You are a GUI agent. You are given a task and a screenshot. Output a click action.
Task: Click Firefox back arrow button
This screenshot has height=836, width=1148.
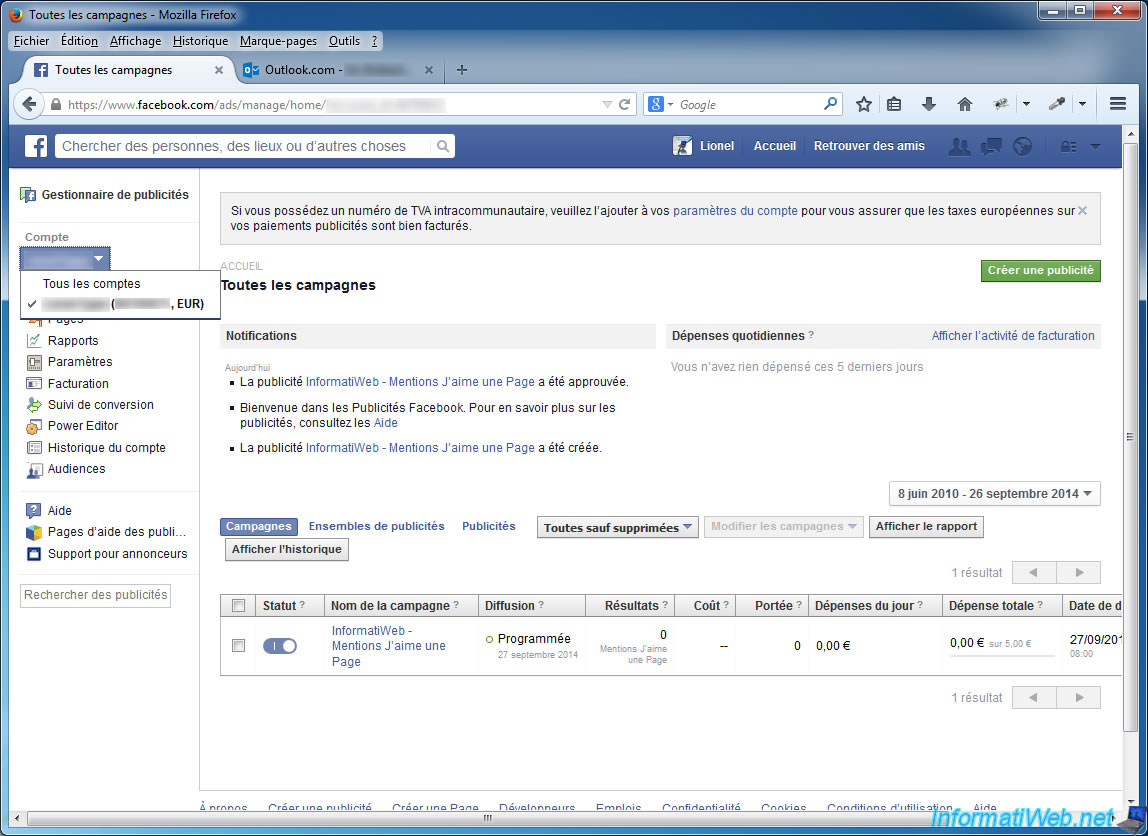pos(29,105)
